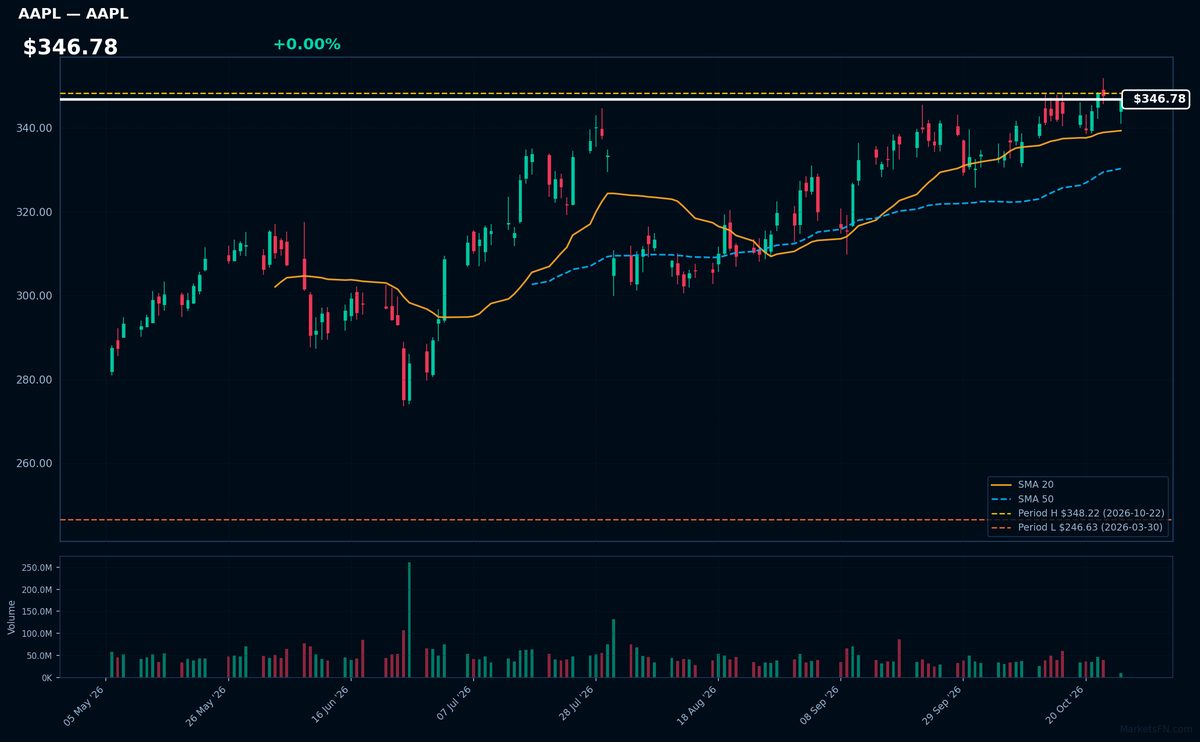Click the 16 Jun '26 date label
This screenshot has height=742, width=1200.
pyautogui.click(x=331, y=704)
